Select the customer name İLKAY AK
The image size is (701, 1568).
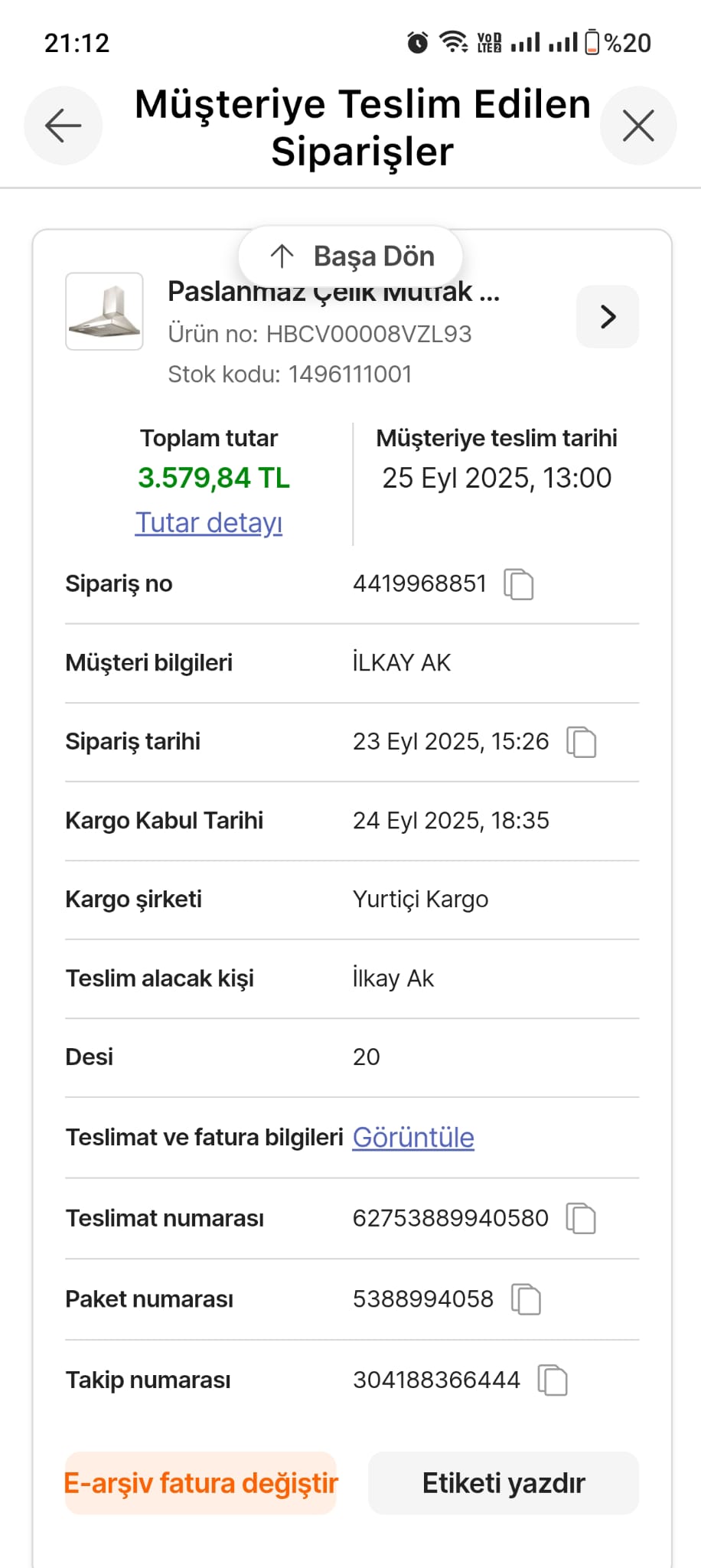402,662
